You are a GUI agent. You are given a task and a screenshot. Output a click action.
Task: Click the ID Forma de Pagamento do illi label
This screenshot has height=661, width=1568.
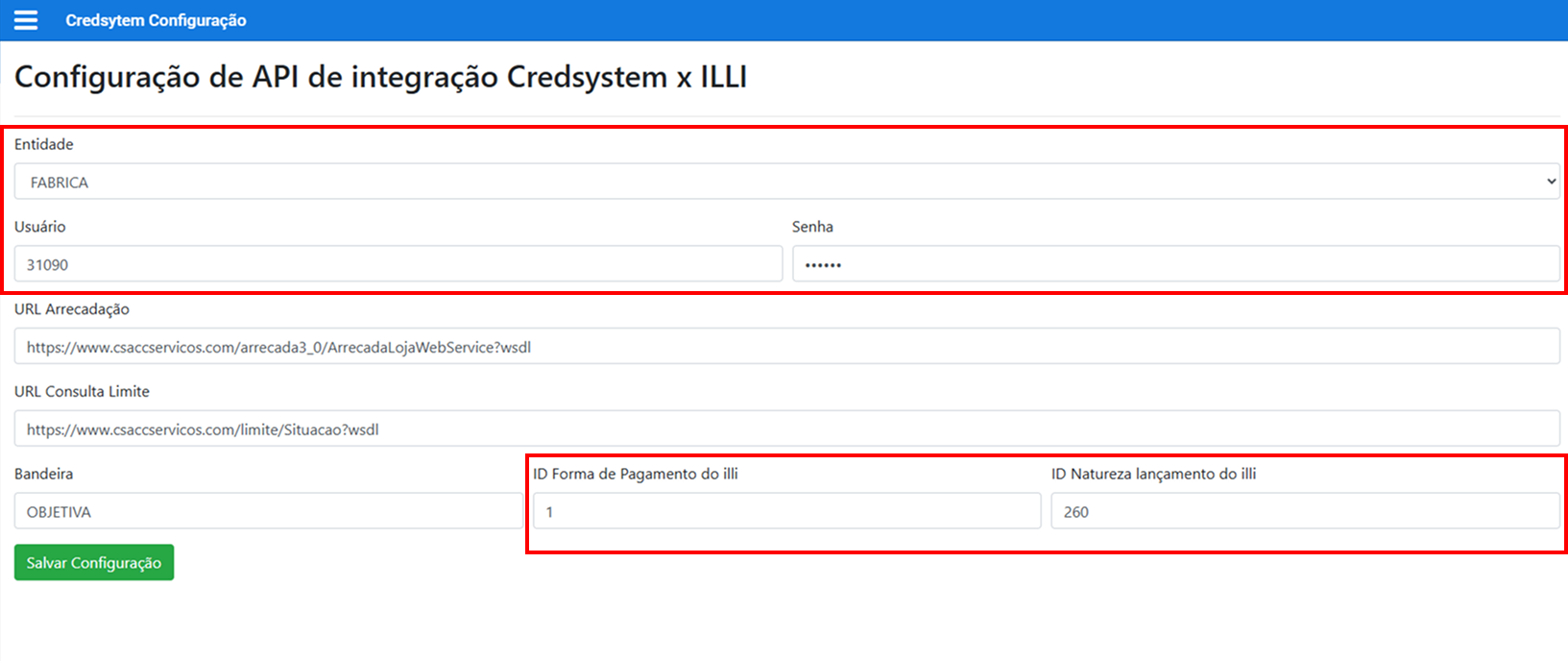[x=636, y=474]
